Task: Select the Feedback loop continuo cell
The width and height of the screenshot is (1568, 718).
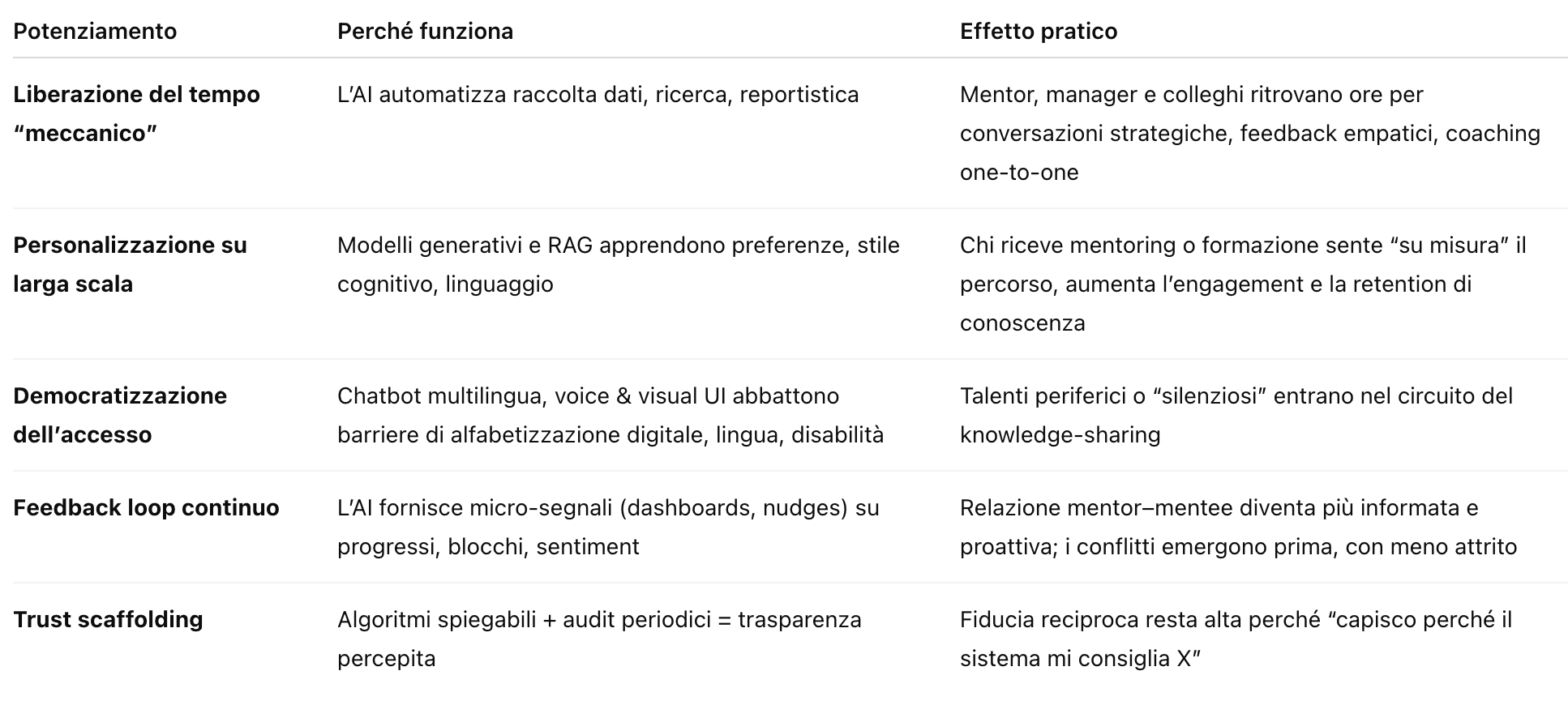Action: click(146, 507)
